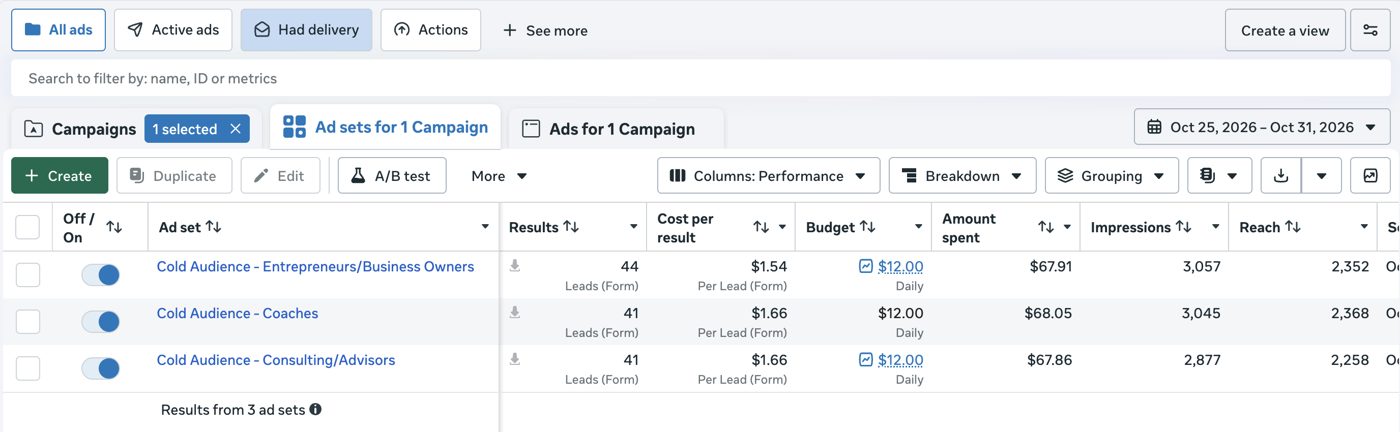Screen dimensions: 1400x432
Task: Clear the 1 selected campaign filter X
Action: tap(235, 129)
